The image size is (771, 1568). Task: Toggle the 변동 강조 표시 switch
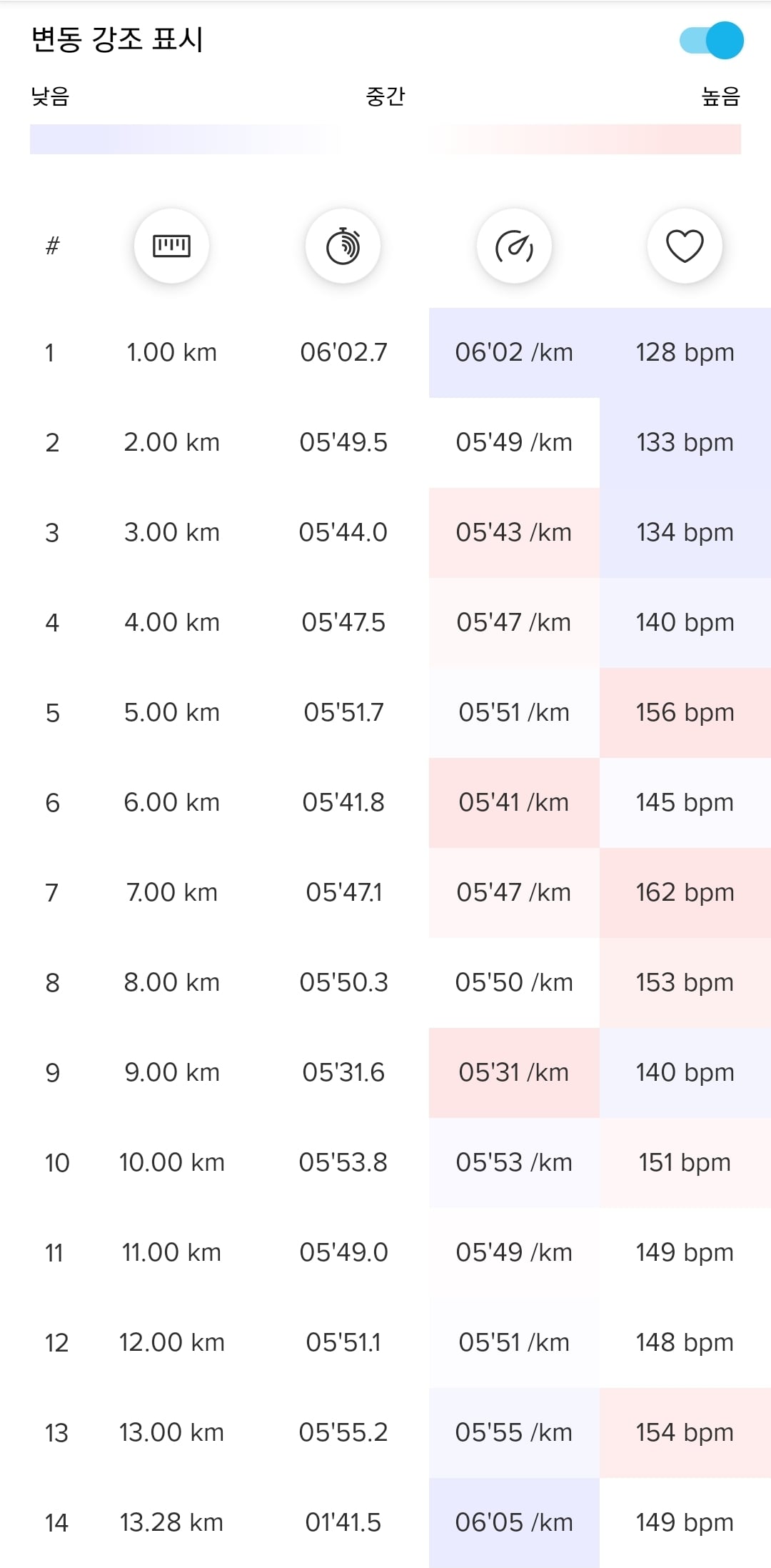712,40
